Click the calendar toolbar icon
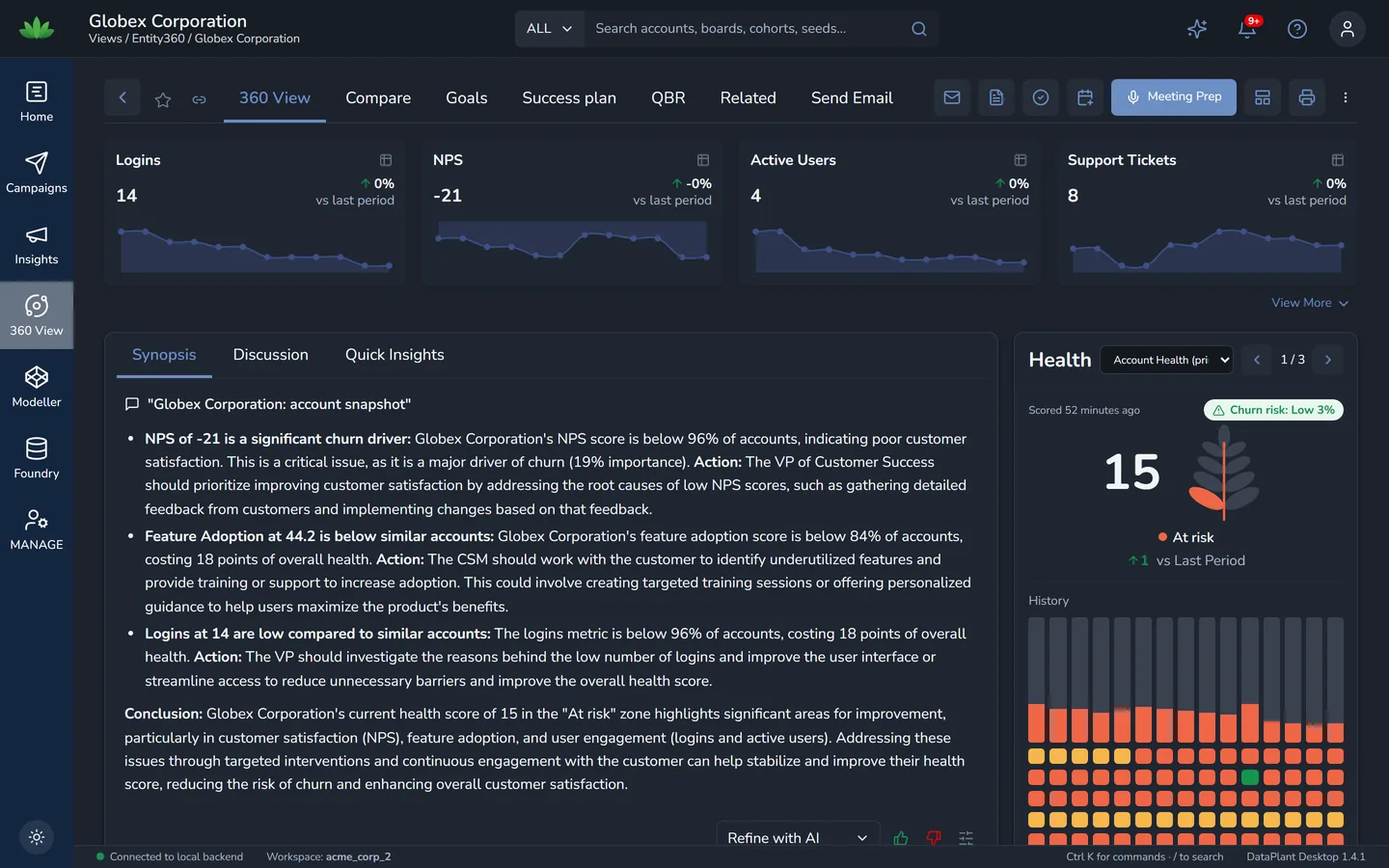Viewport: 1389px width, 868px height. (x=1085, y=97)
